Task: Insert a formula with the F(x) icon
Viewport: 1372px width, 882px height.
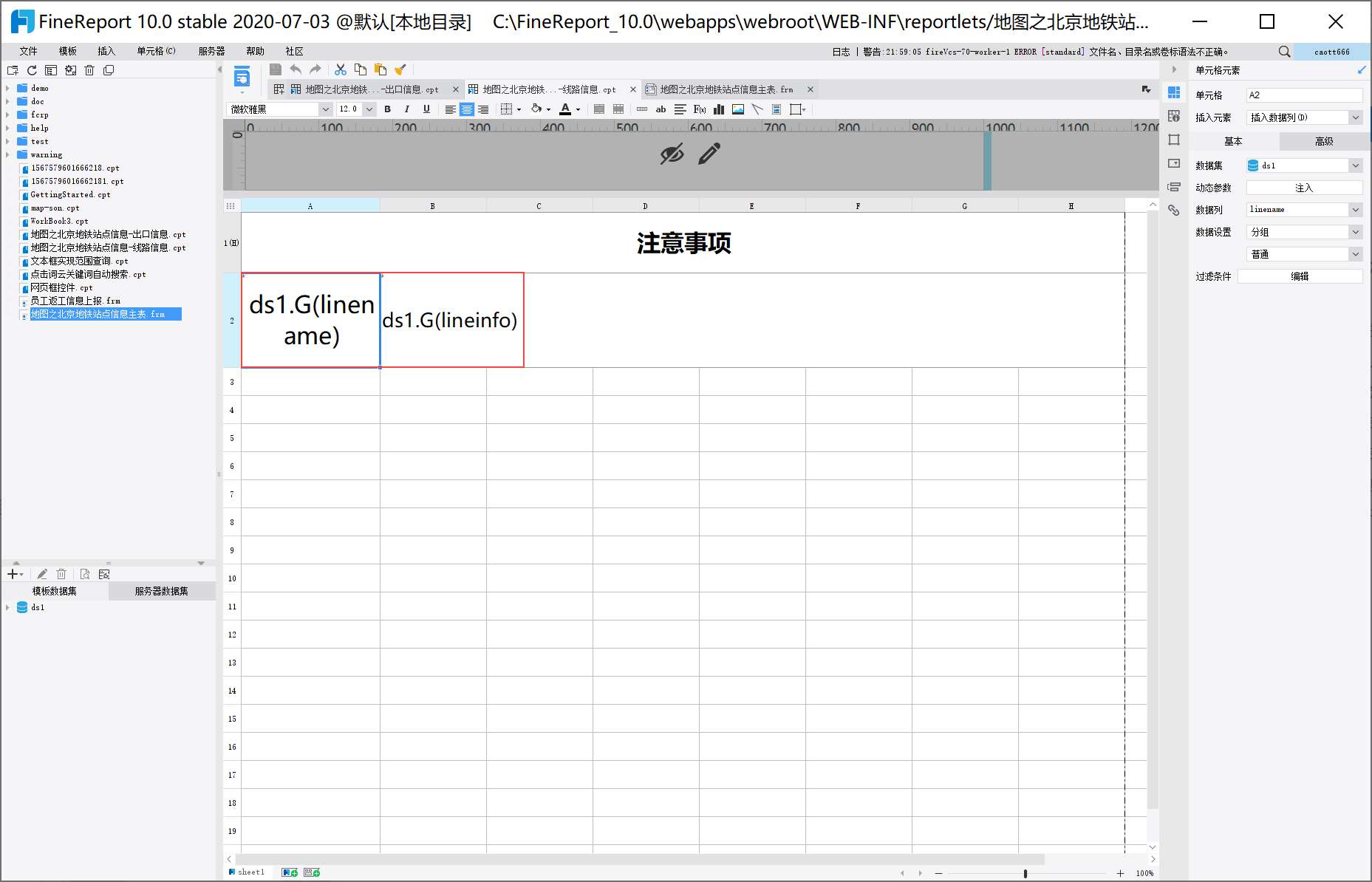Action: (700, 109)
